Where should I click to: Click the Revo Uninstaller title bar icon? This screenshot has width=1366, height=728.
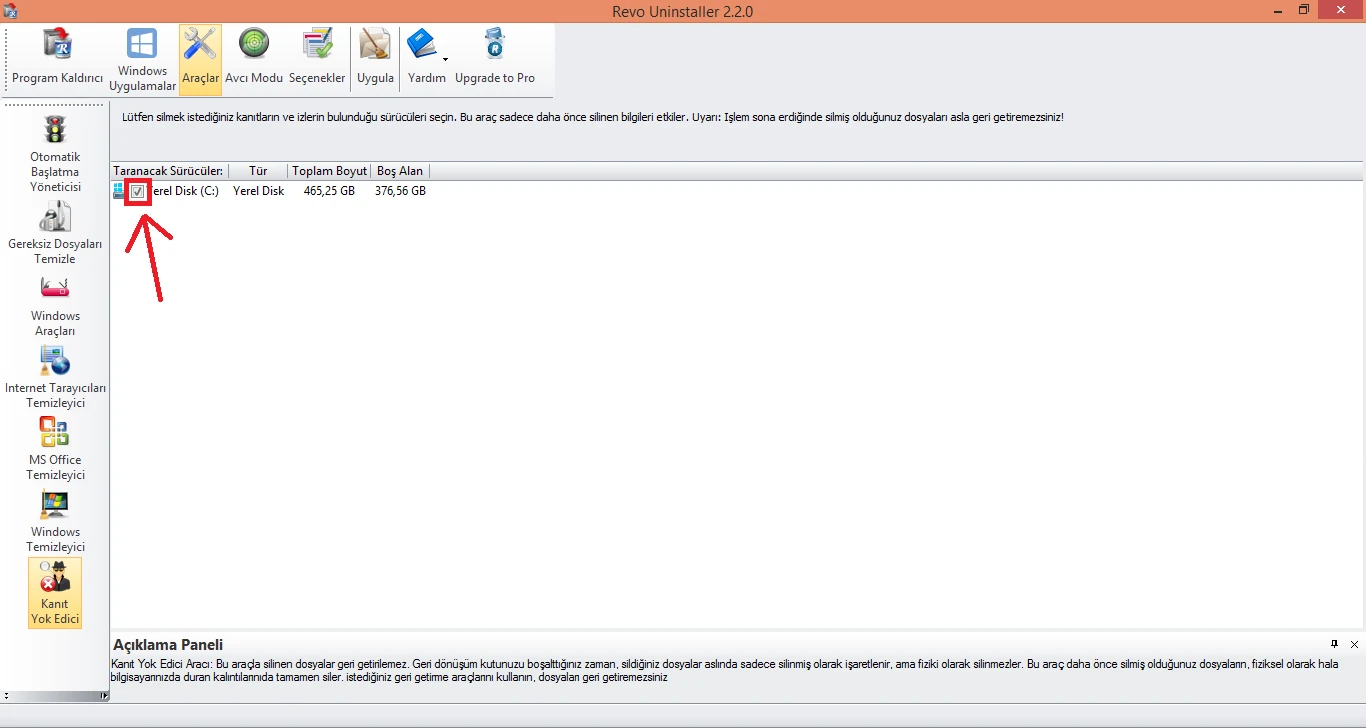(x=11, y=10)
